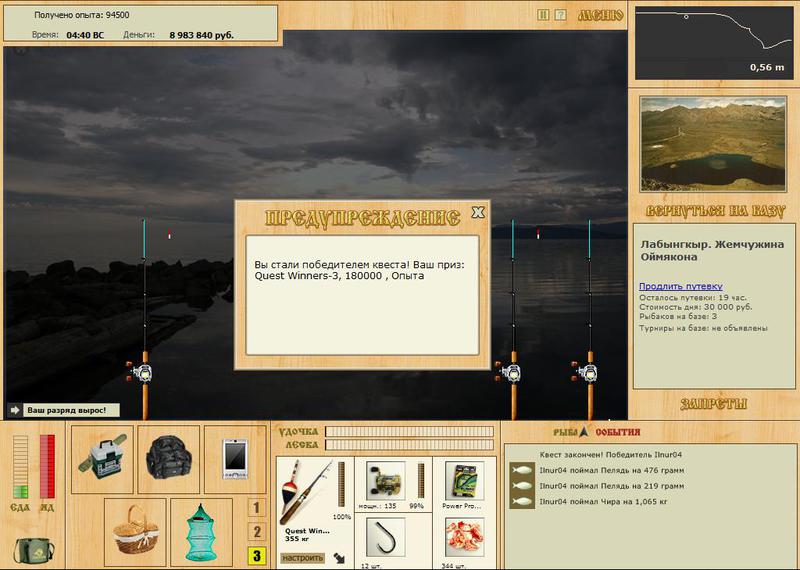
Task: Open the wicker food basket
Action: pos(135,531)
